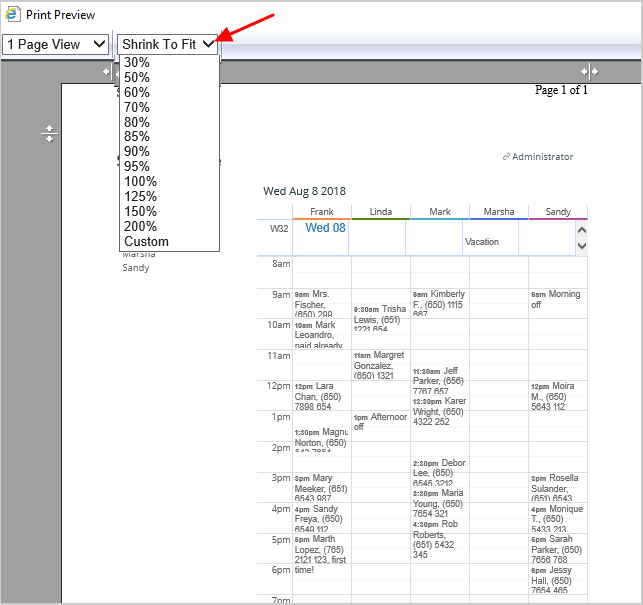This screenshot has height=605, width=643.
Task: Open the 2:30pm Deborah Lee appointment
Action: pos(440,473)
